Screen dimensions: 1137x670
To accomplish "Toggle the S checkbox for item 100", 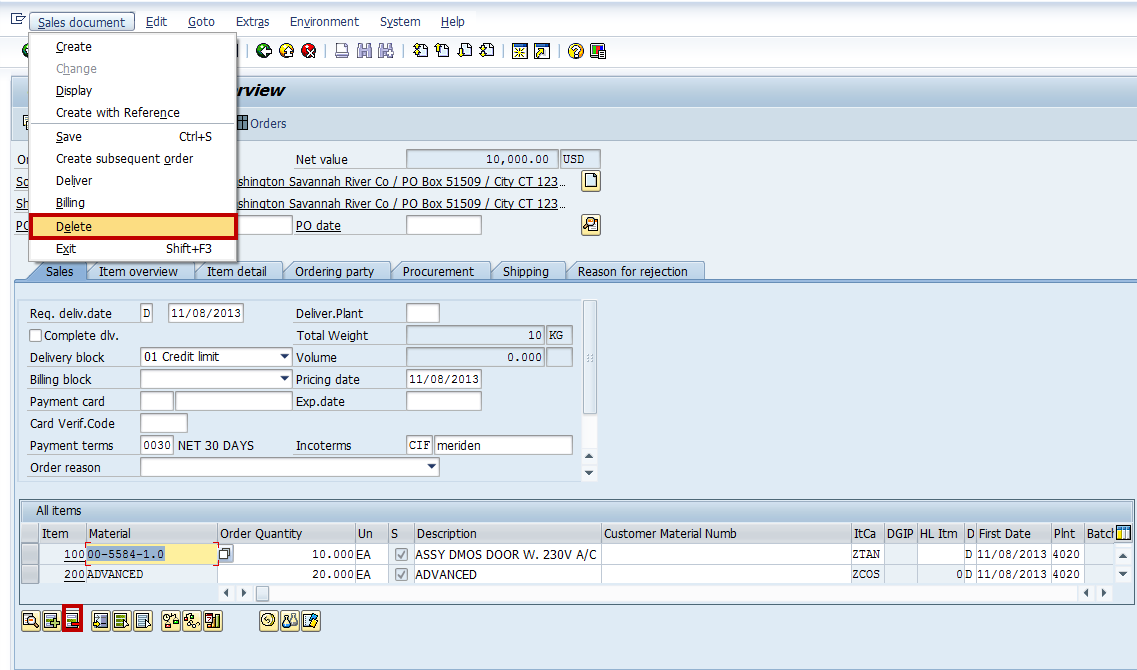I will coord(403,554).
